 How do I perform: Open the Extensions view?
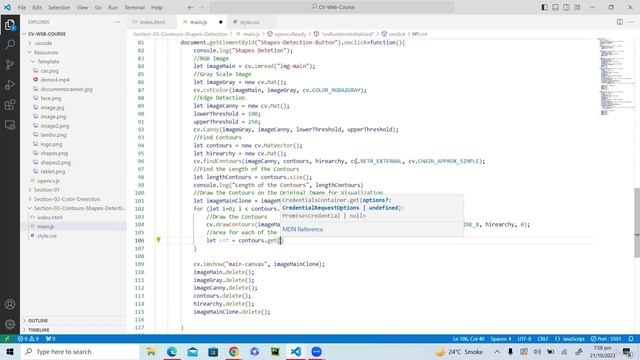pos(10,105)
